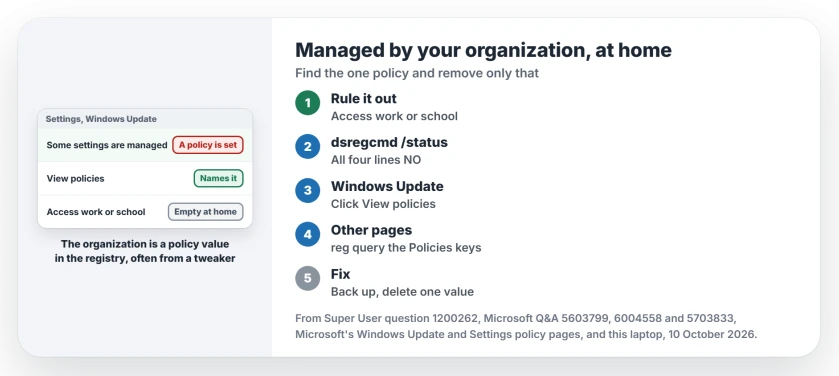Click the 'Click View policies' subtitle

coord(383,204)
